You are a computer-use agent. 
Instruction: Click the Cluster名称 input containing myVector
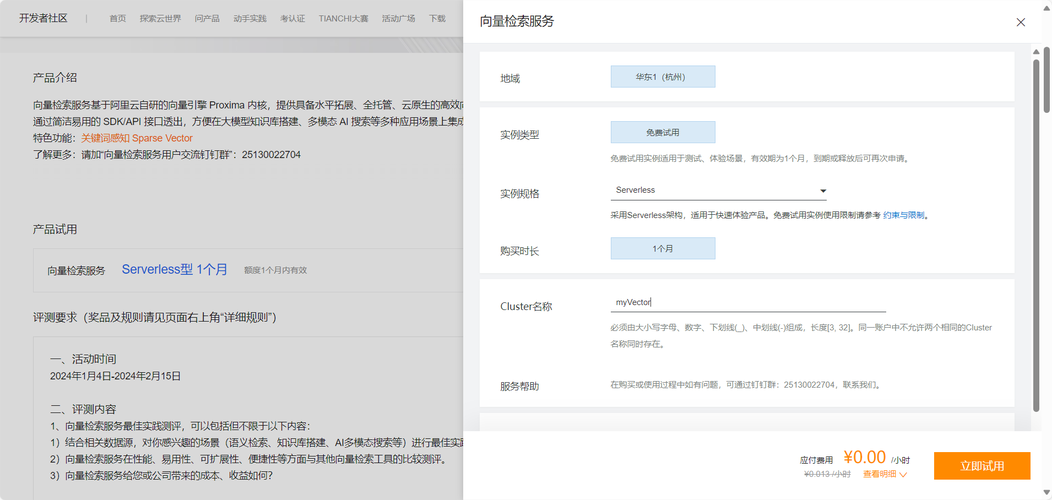pos(748,303)
